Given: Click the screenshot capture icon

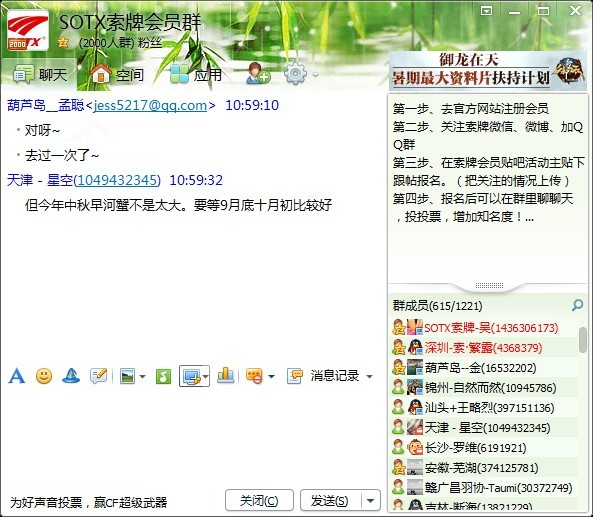Looking at the screenshot, I should 191,376.
